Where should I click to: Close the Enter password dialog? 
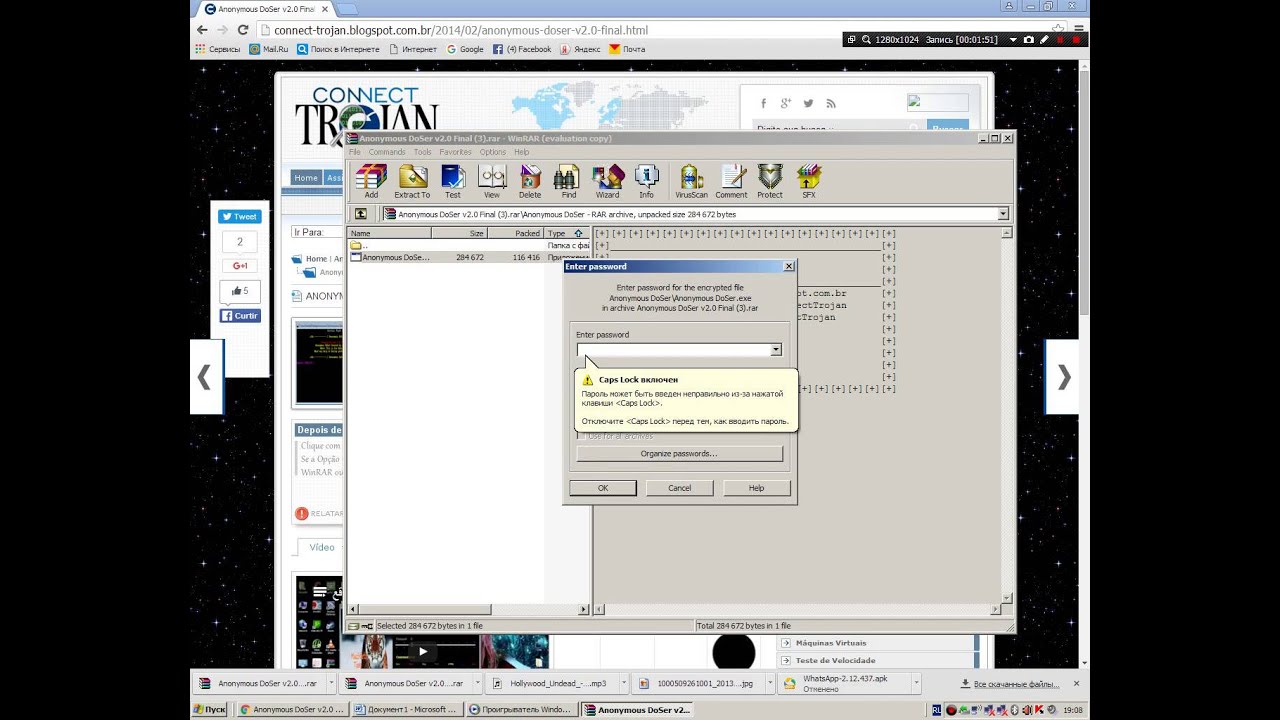point(789,266)
